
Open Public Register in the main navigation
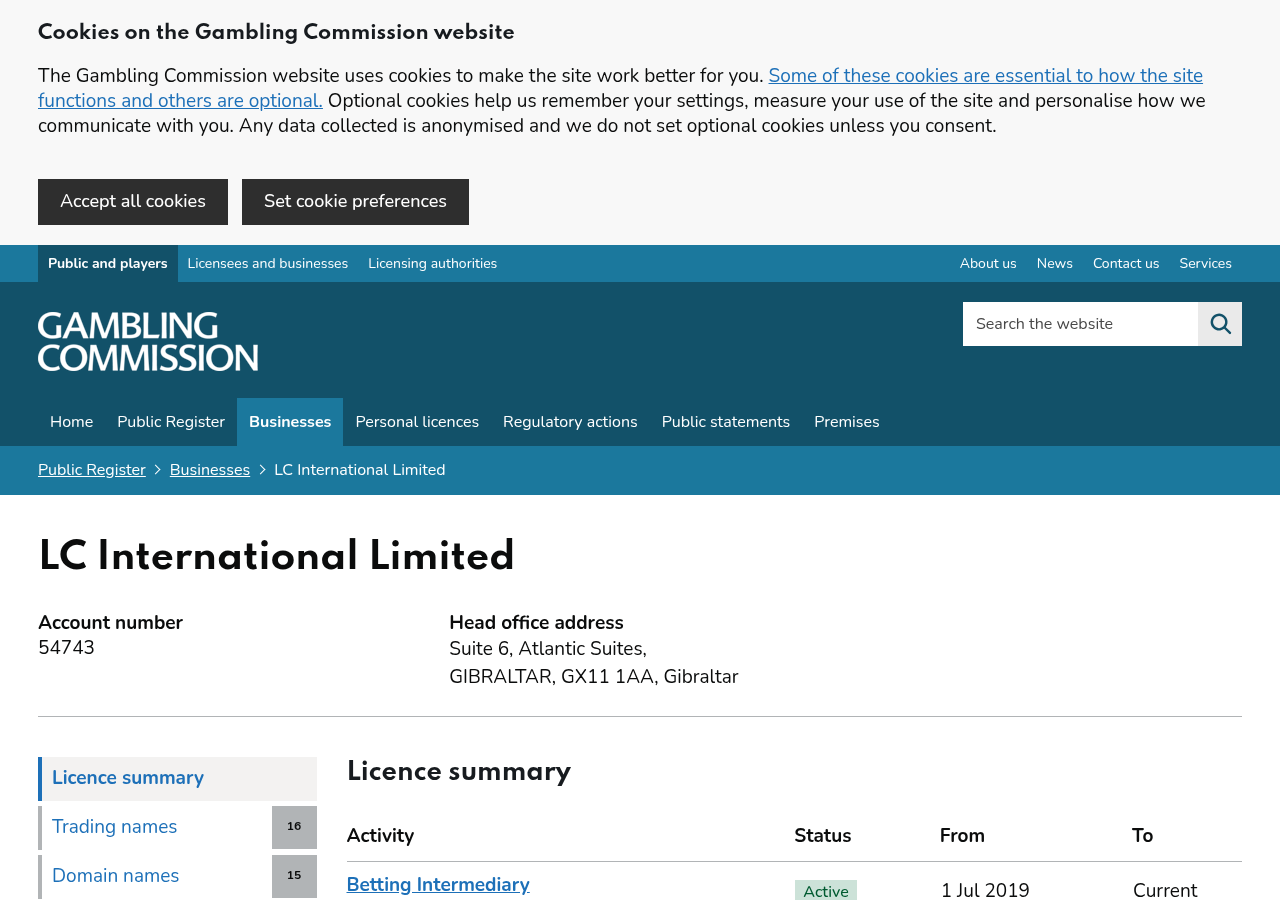coord(171,422)
